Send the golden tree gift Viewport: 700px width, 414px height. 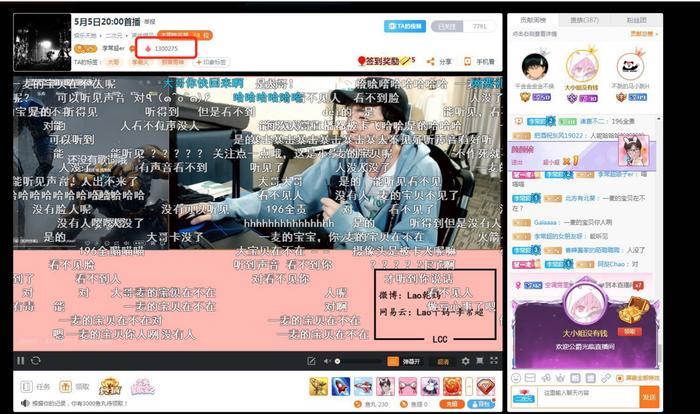pyautogui.click(x=318, y=386)
